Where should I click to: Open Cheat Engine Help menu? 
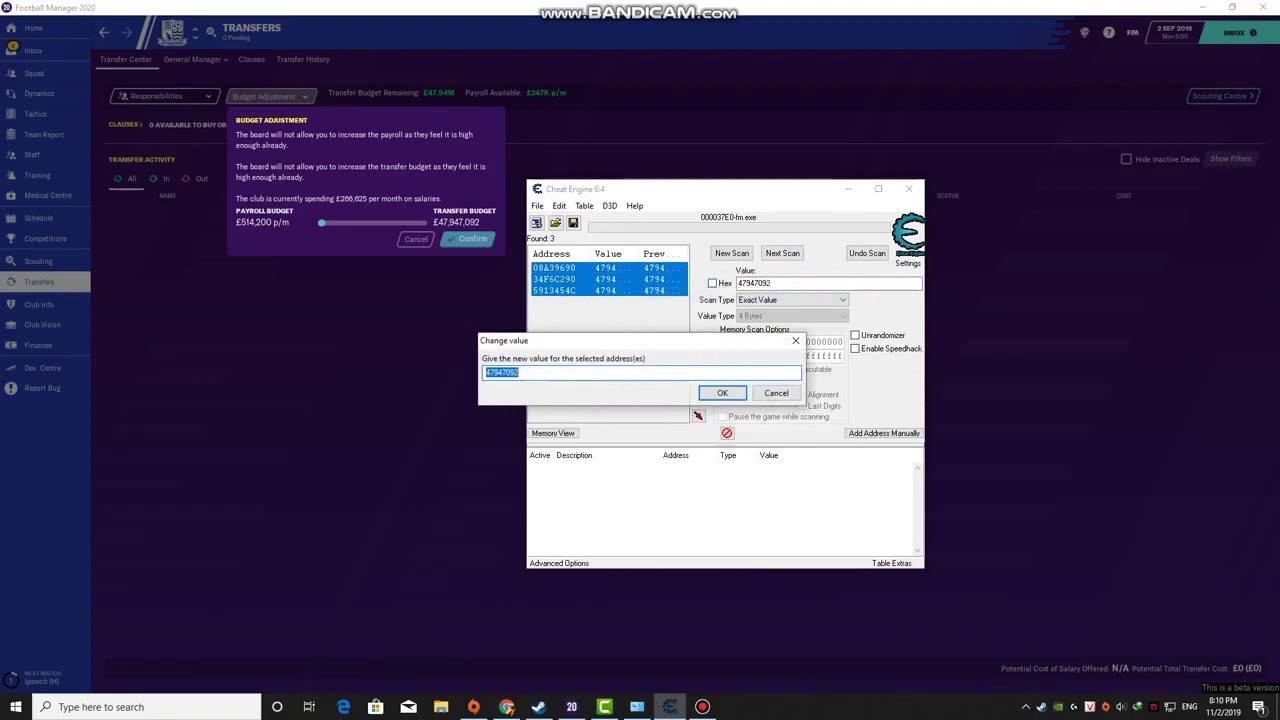(x=634, y=206)
